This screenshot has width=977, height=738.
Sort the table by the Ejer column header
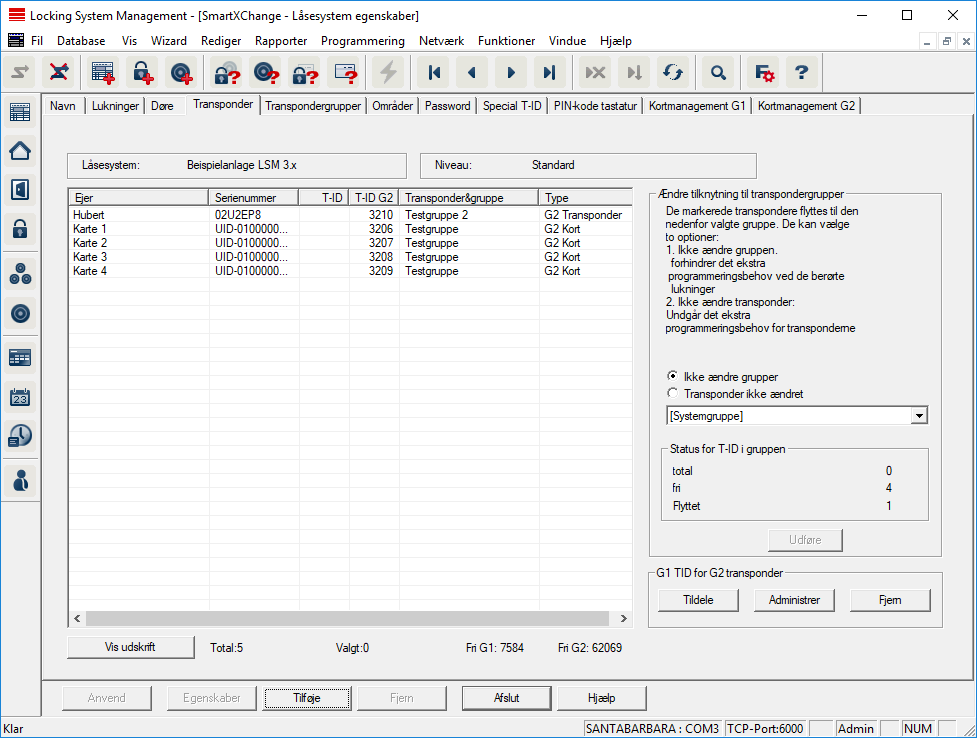(138, 198)
